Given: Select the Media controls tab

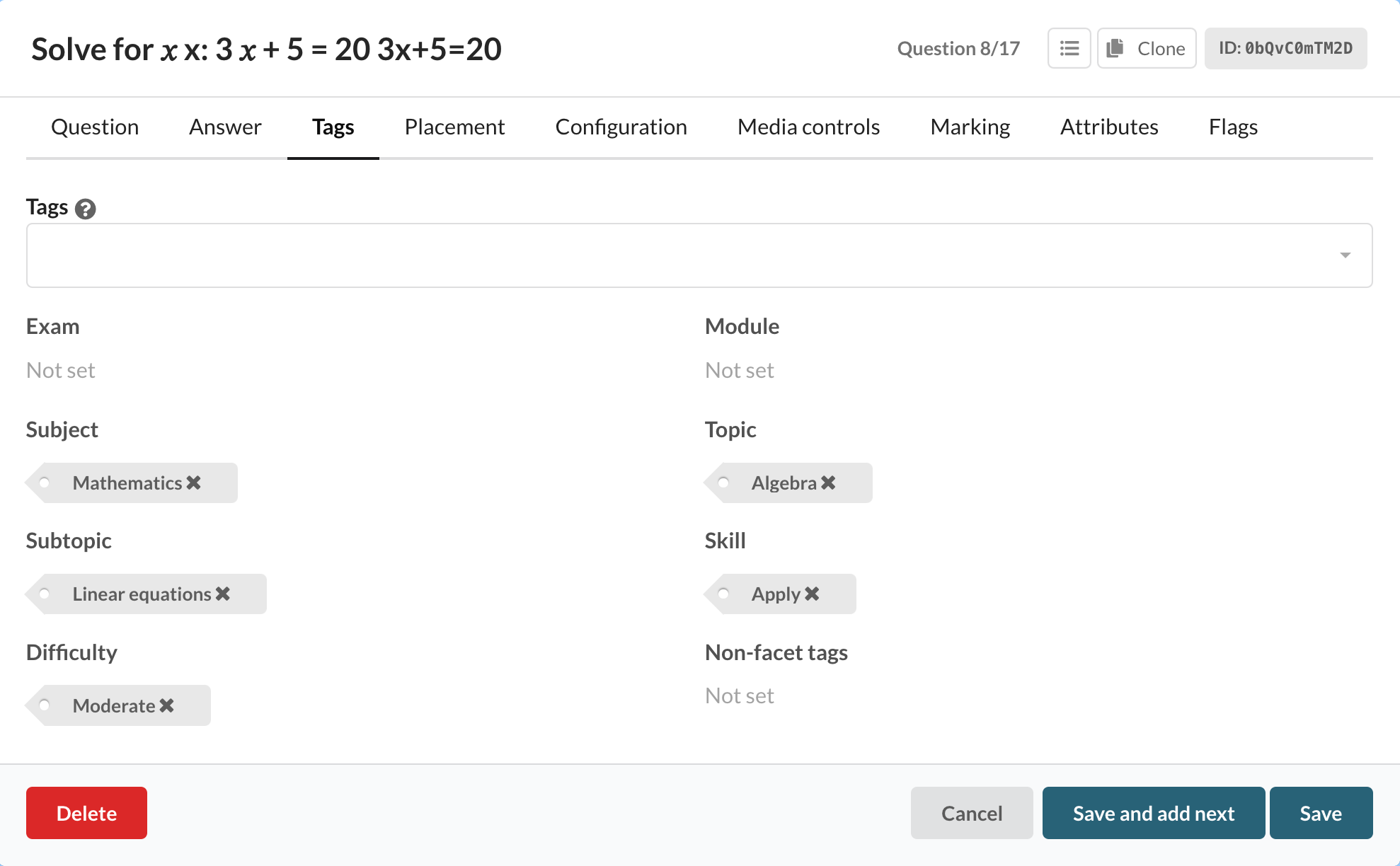Looking at the screenshot, I should tap(808, 127).
